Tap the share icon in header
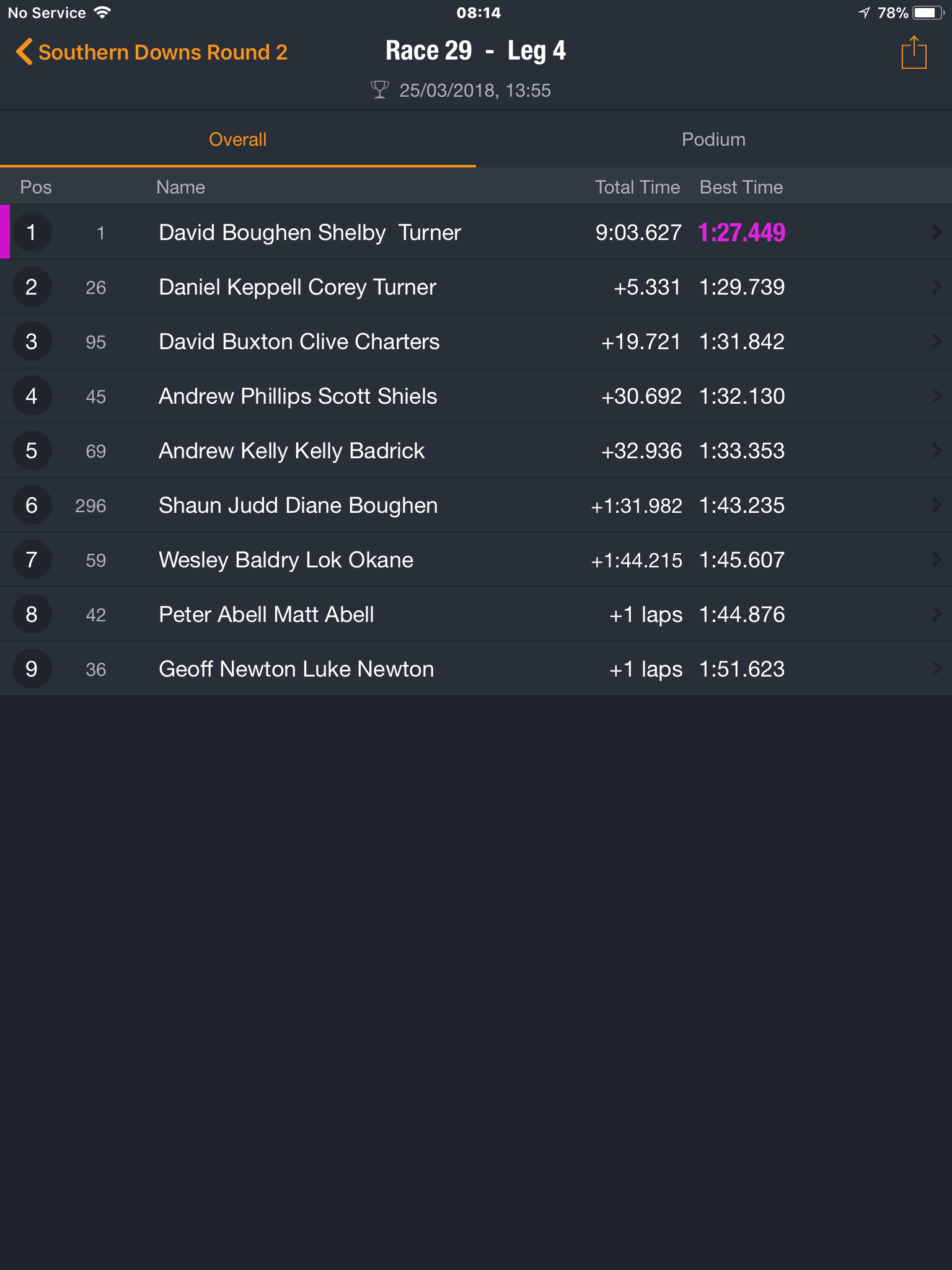Image resolution: width=952 pixels, height=1270 pixels. [914, 53]
